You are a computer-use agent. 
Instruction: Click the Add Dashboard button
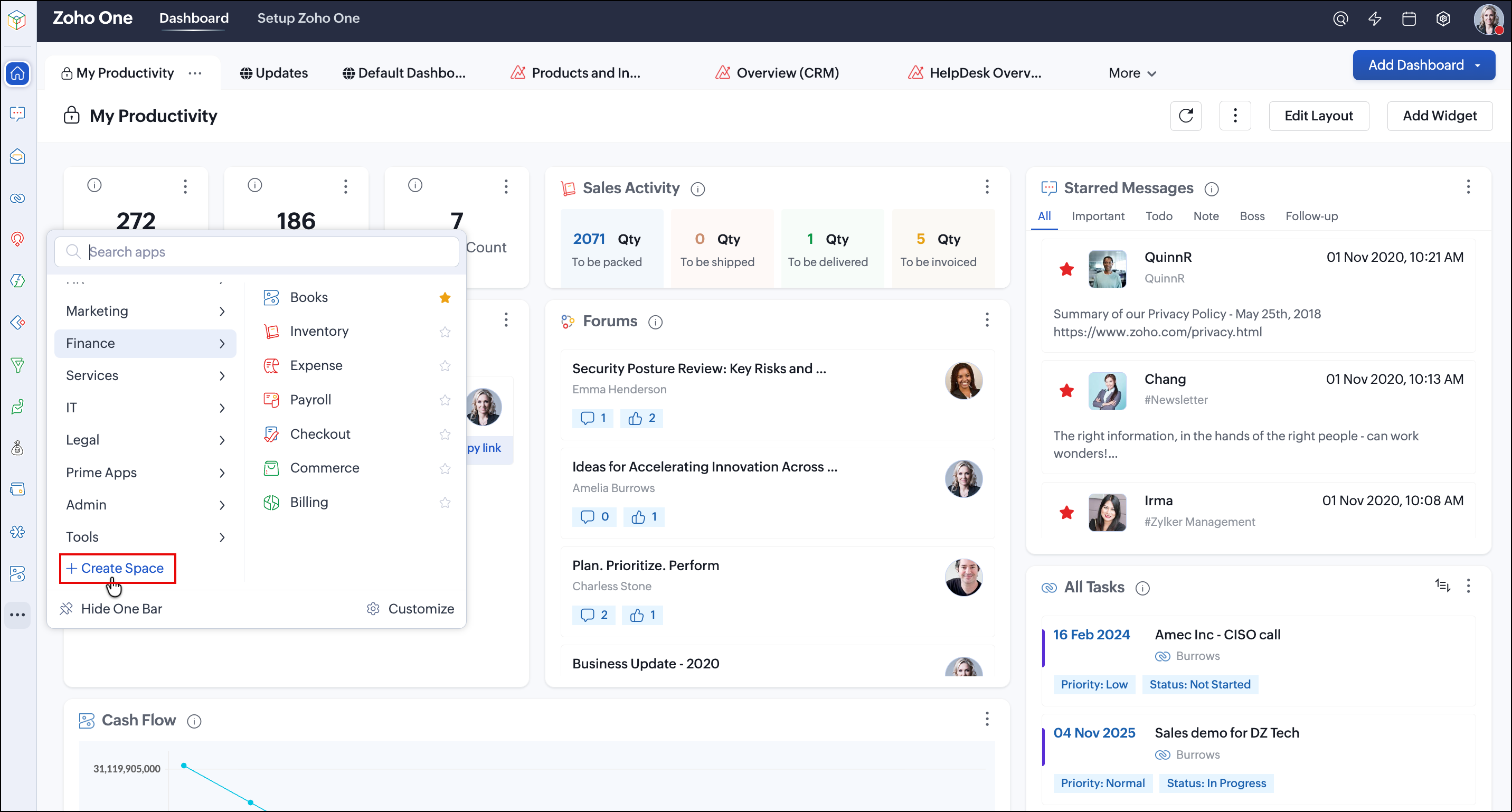tap(1423, 65)
